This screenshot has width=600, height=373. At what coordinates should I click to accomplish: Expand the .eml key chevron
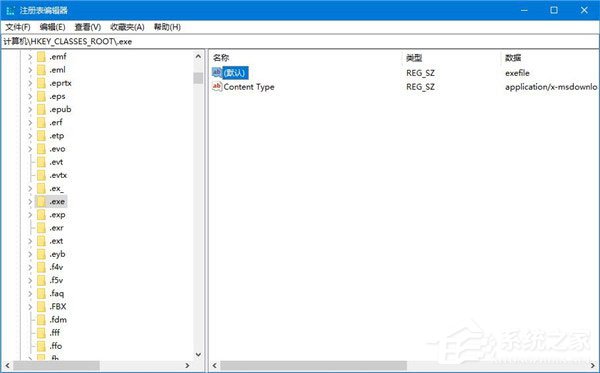point(30,70)
